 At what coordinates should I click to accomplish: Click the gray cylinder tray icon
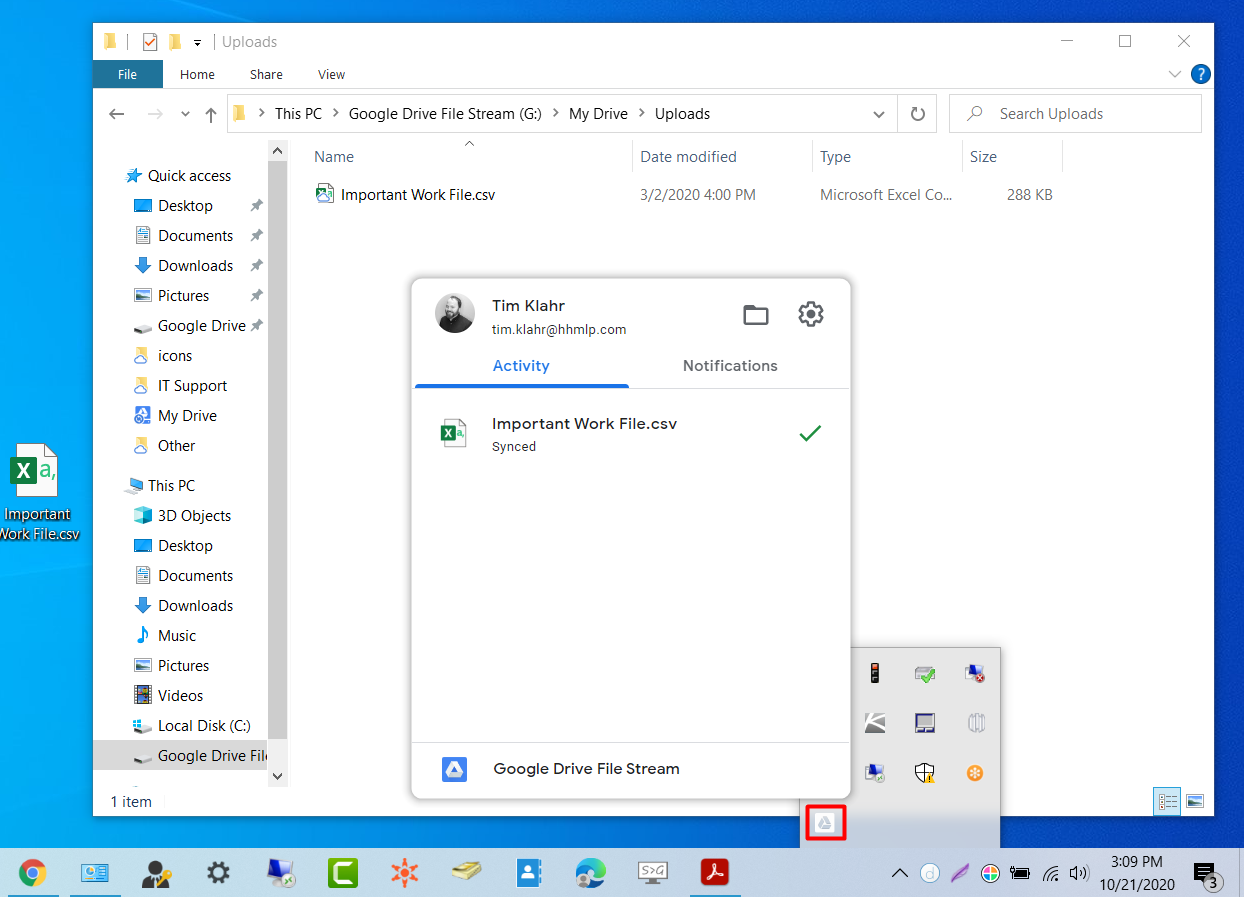[x=976, y=723]
